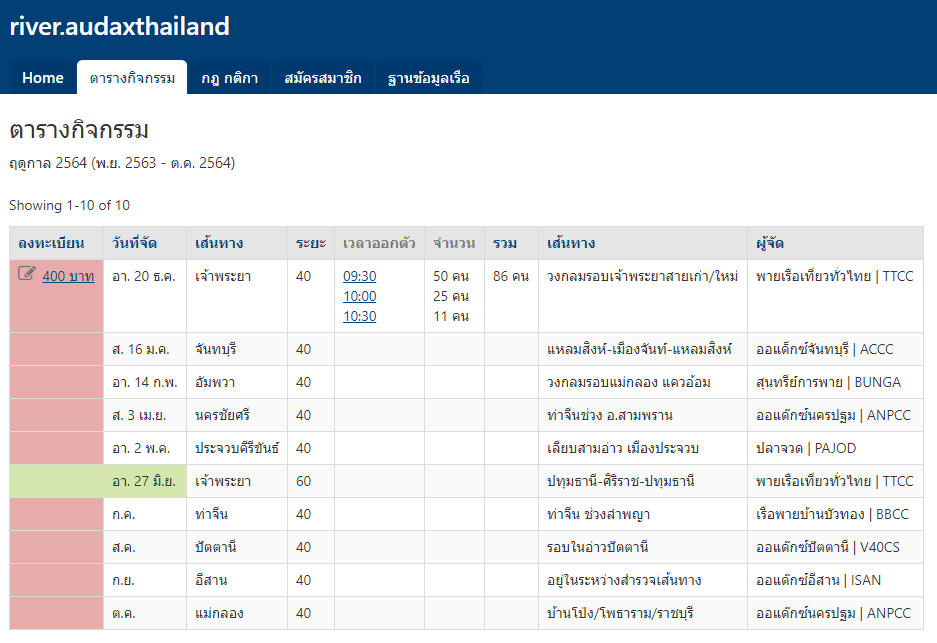Click the รวม column header

[x=505, y=243]
